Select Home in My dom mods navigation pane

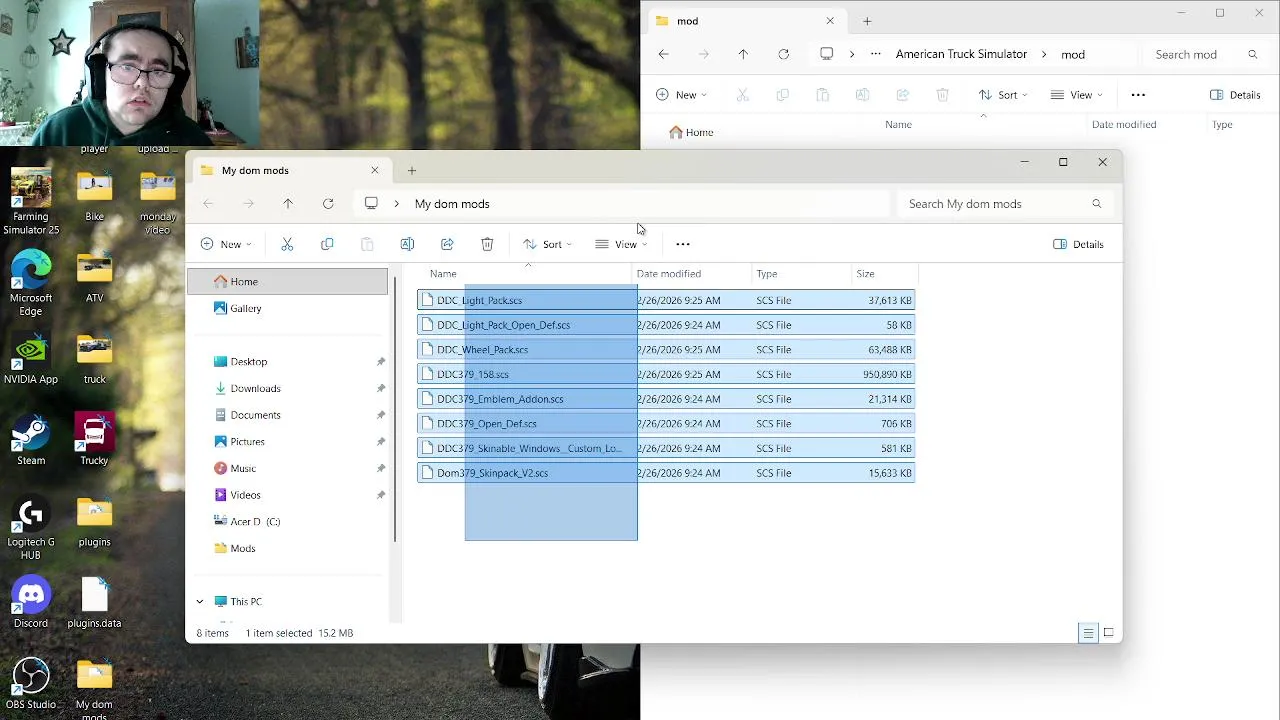287,282
